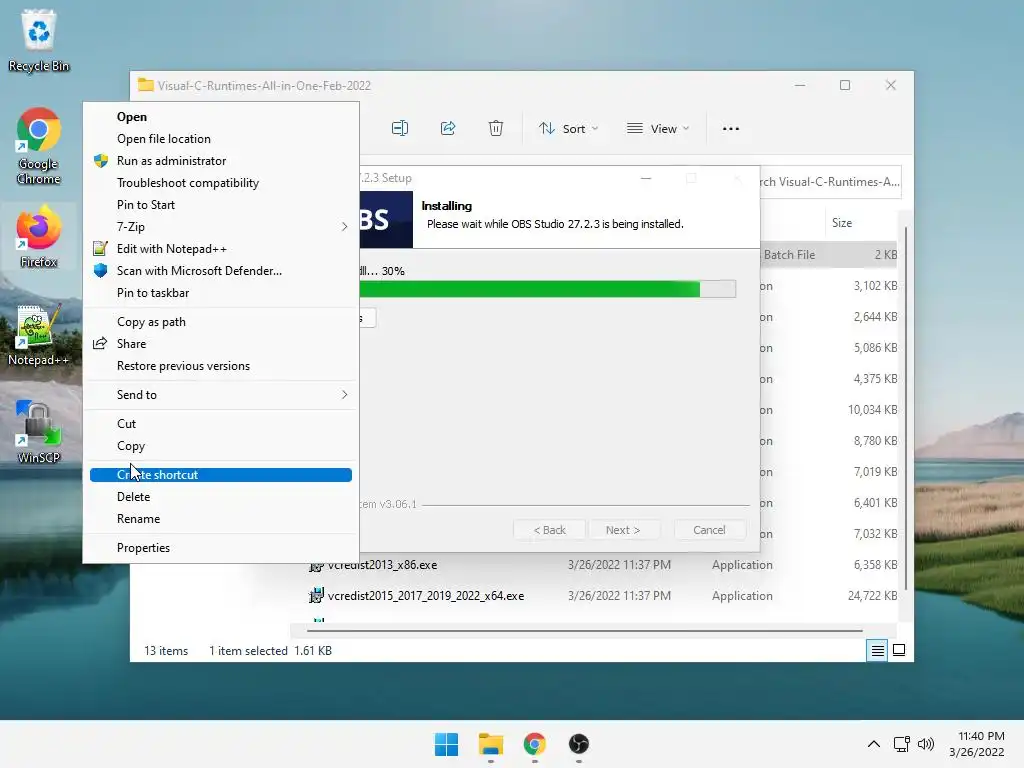Click the Run as administrator shield icon
This screenshot has height=768, width=1024.
point(101,161)
